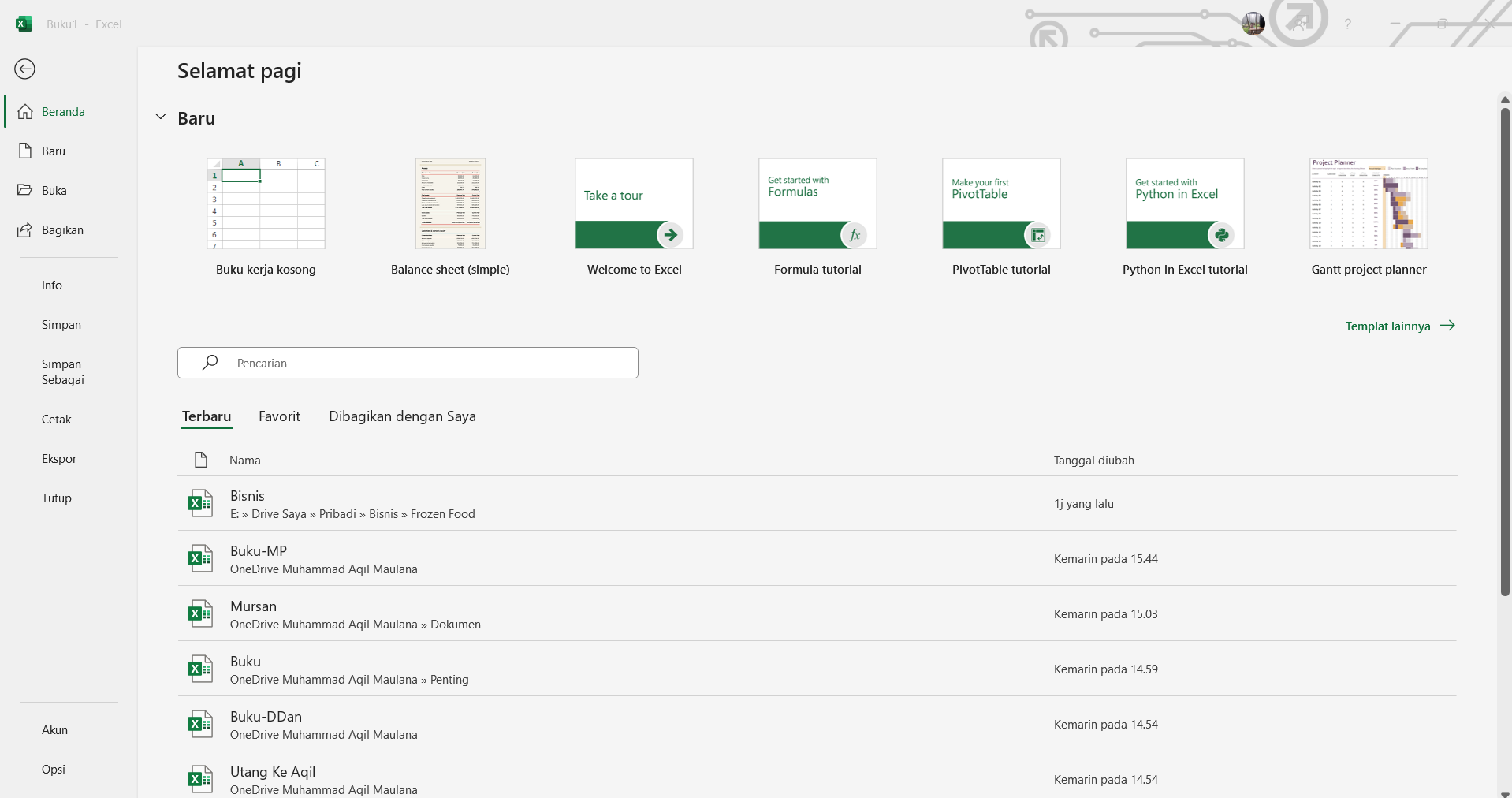The height and width of the screenshot is (798, 1512).
Task: Click the Beranda home icon
Action: point(25,111)
